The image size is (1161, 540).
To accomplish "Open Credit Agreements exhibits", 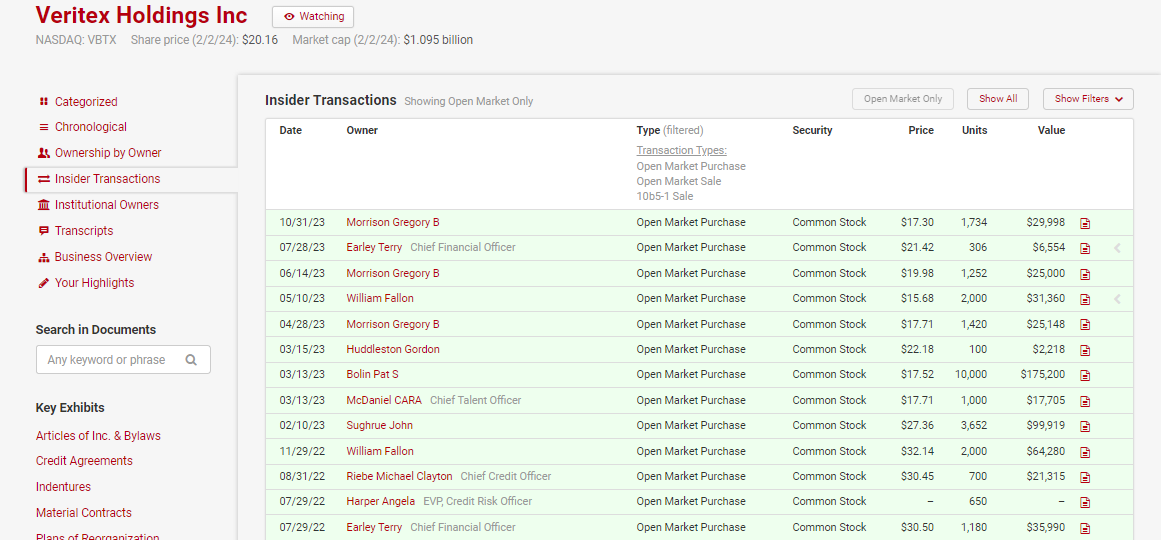I will pyautogui.click(x=84, y=461).
